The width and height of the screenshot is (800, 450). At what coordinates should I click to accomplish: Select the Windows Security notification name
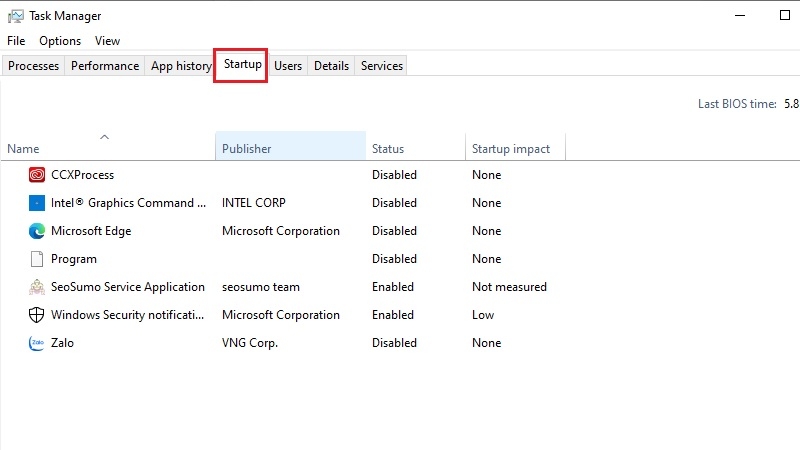click(x=128, y=315)
